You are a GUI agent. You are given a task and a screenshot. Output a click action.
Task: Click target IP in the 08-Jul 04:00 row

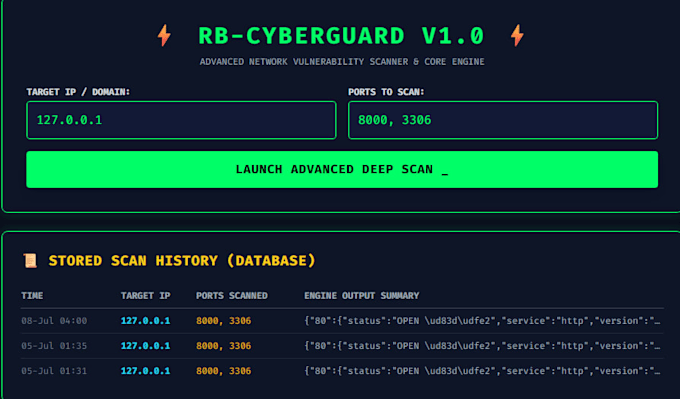click(x=145, y=321)
